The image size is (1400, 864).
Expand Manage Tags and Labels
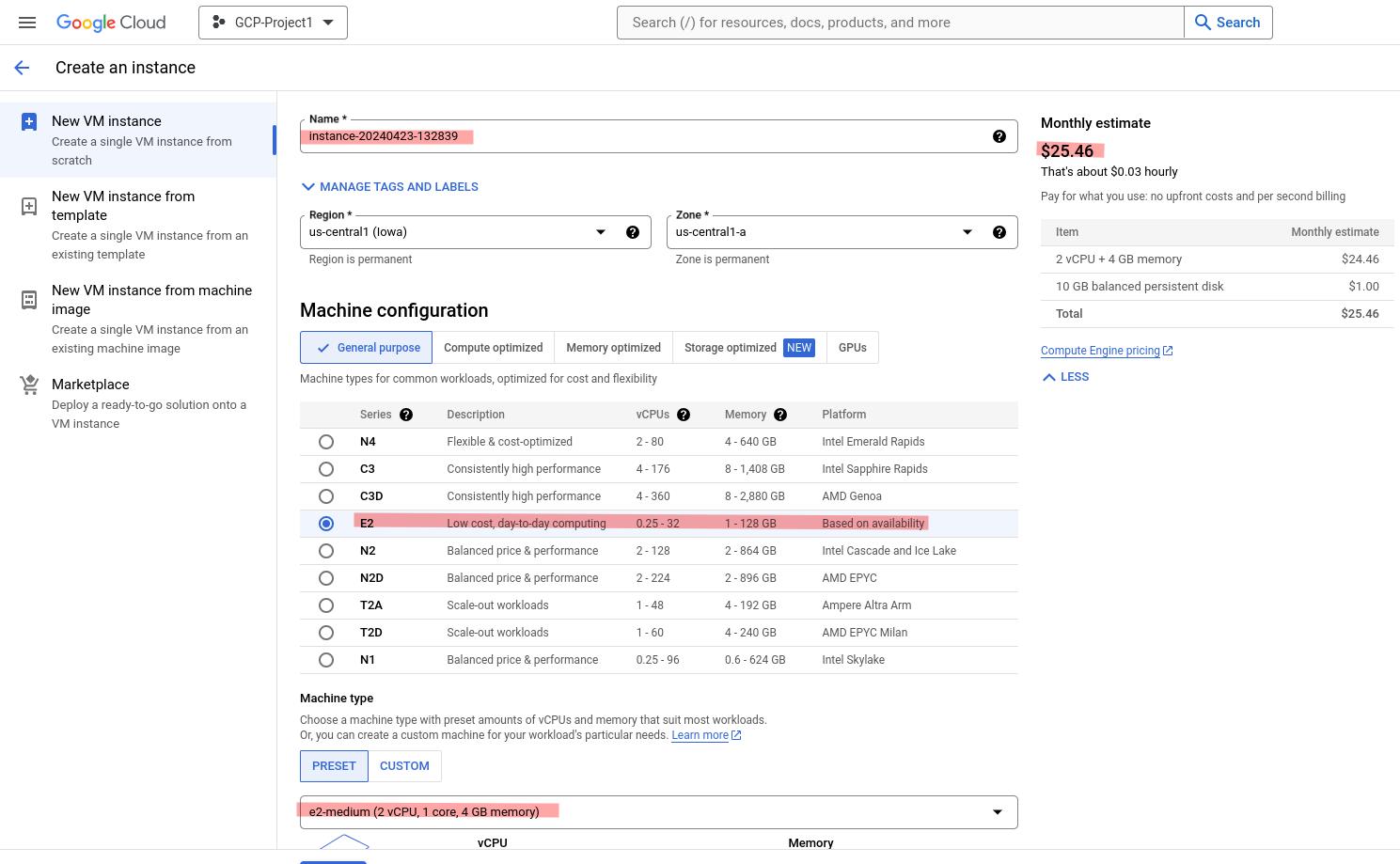[x=389, y=187]
